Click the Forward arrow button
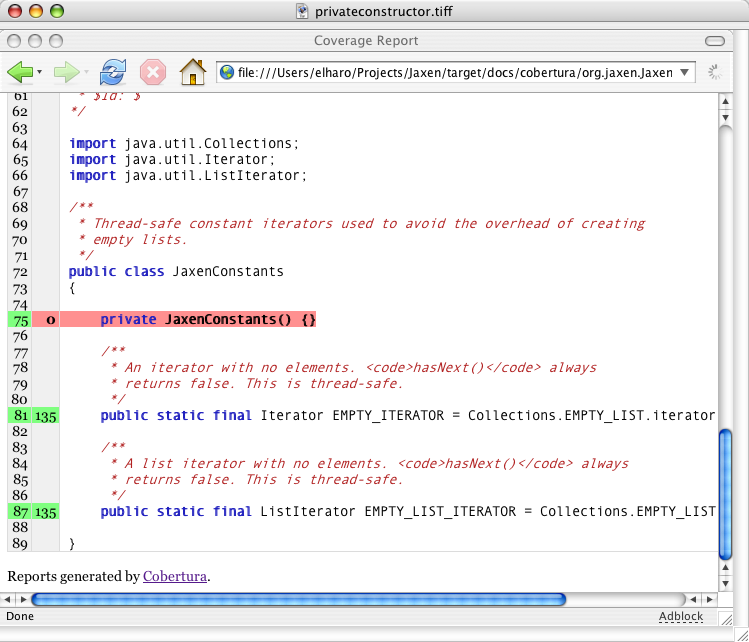The image size is (749, 642). (x=65, y=72)
